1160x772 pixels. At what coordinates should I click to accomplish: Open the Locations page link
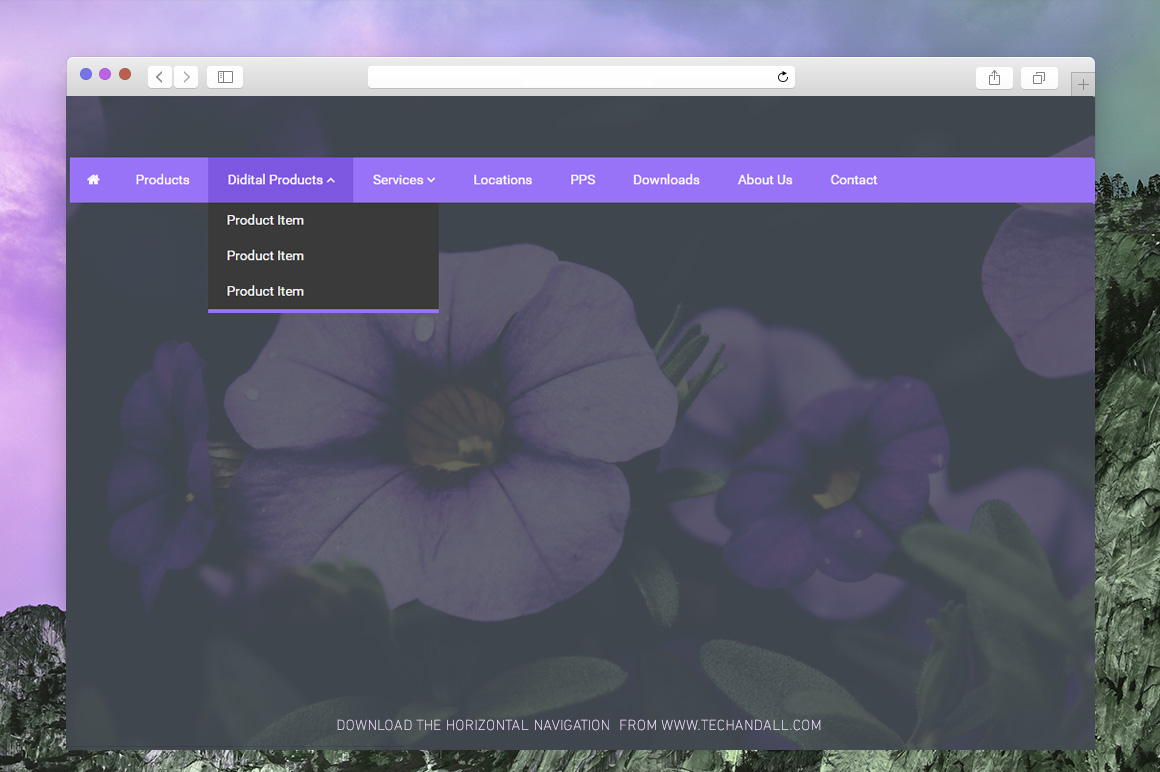(503, 180)
